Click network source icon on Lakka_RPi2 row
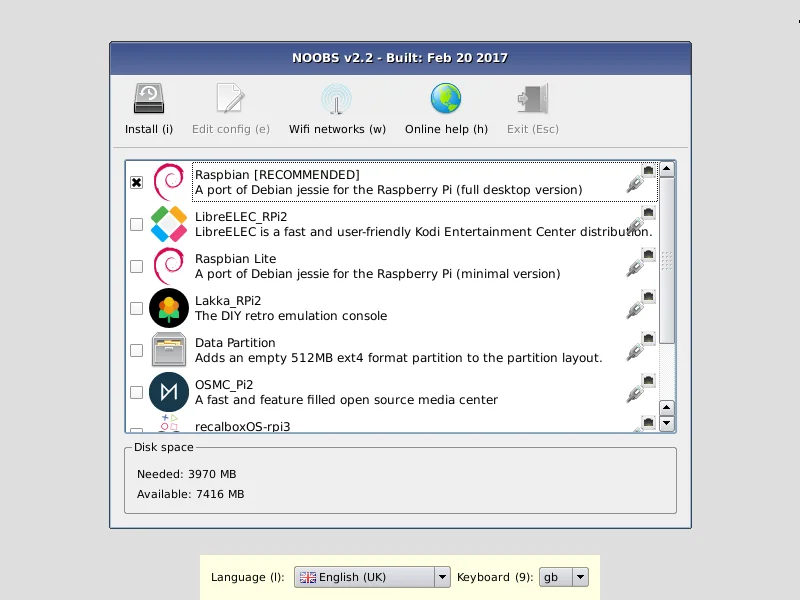 pyautogui.click(x=641, y=305)
